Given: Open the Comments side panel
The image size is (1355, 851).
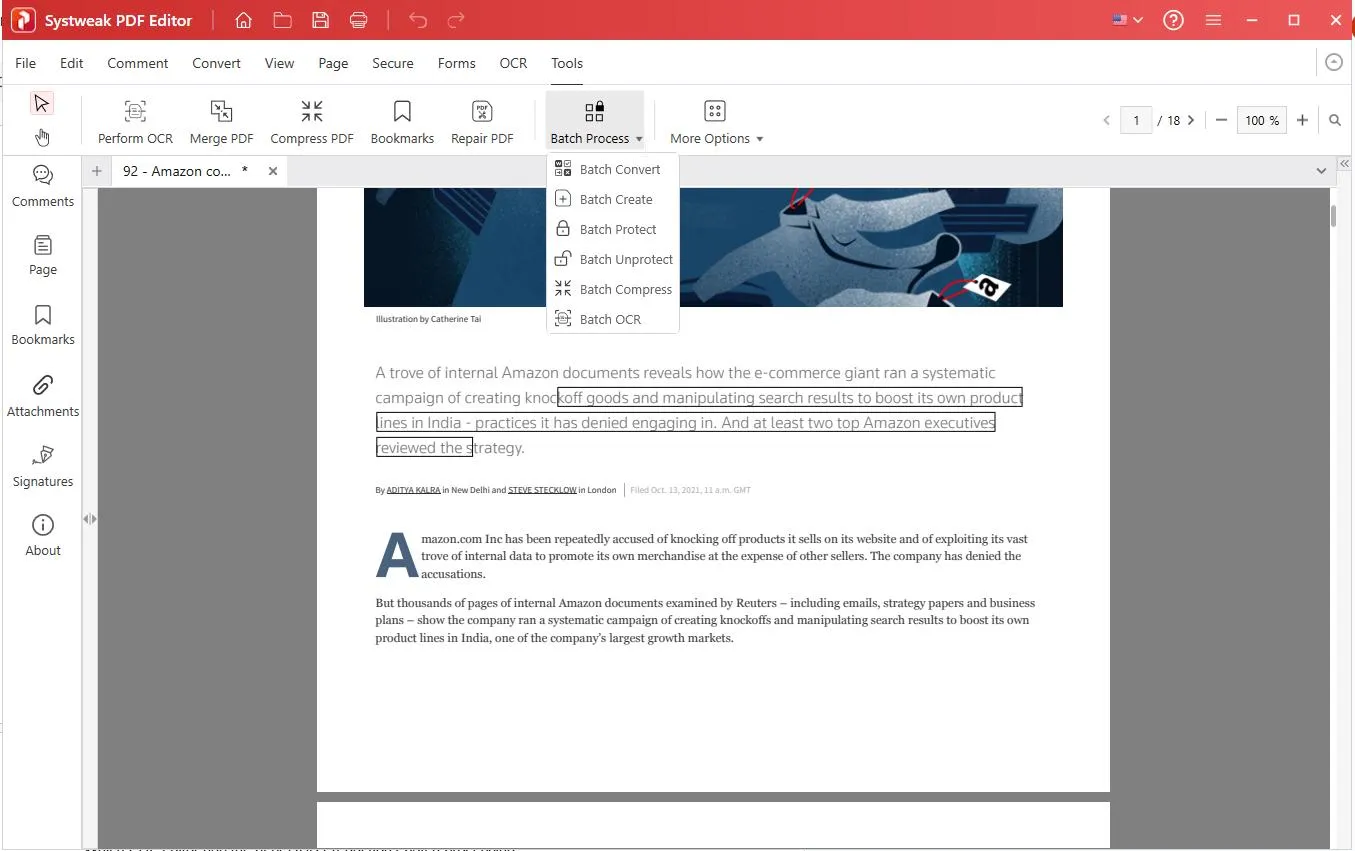Looking at the screenshot, I should (43, 186).
